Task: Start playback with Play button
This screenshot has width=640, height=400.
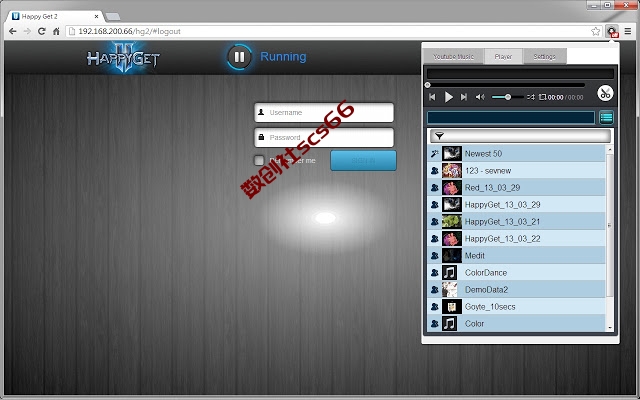Action: pyautogui.click(x=449, y=97)
